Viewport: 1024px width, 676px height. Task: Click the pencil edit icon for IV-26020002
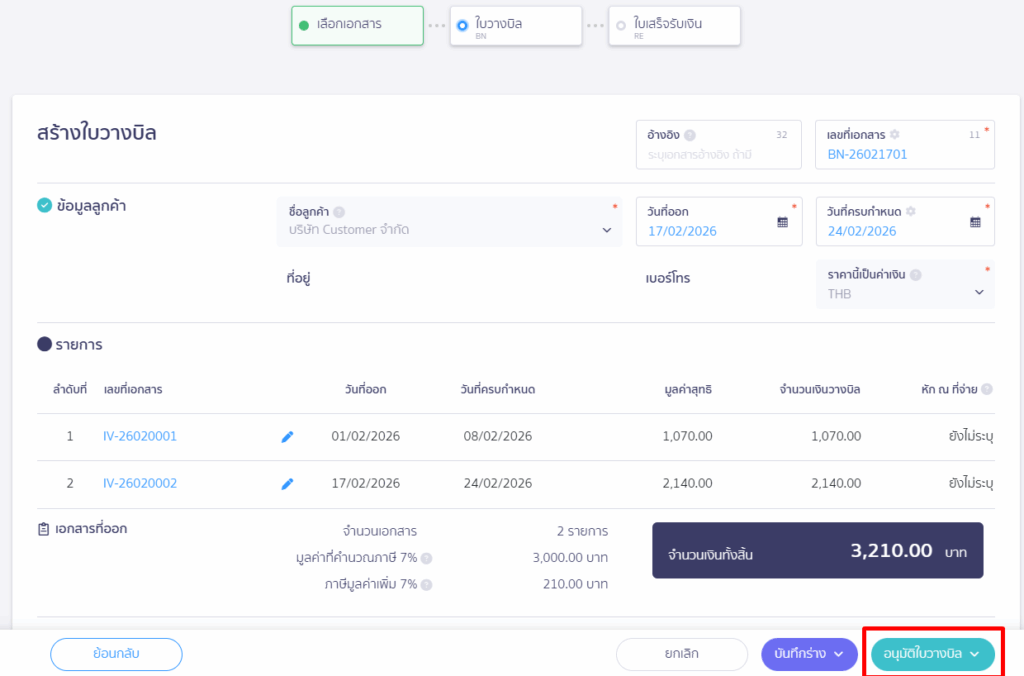tap(287, 484)
